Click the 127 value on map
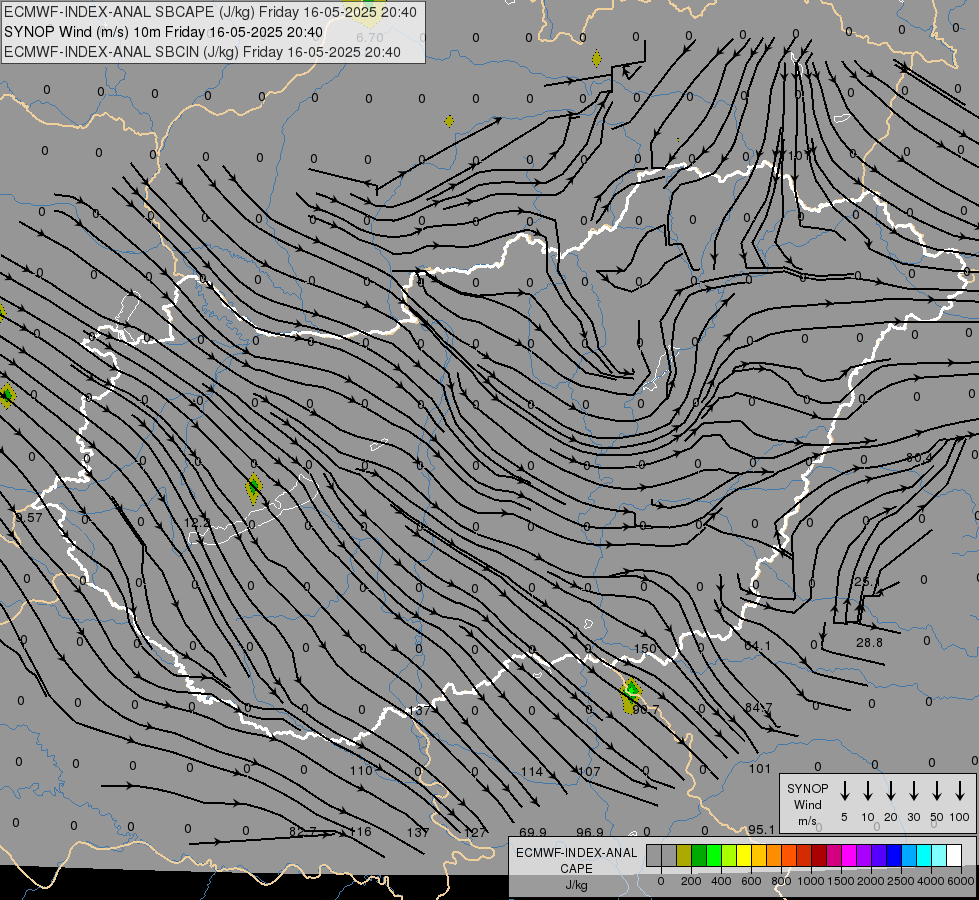The image size is (979, 900). pyautogui.click(x=475, y=832)
